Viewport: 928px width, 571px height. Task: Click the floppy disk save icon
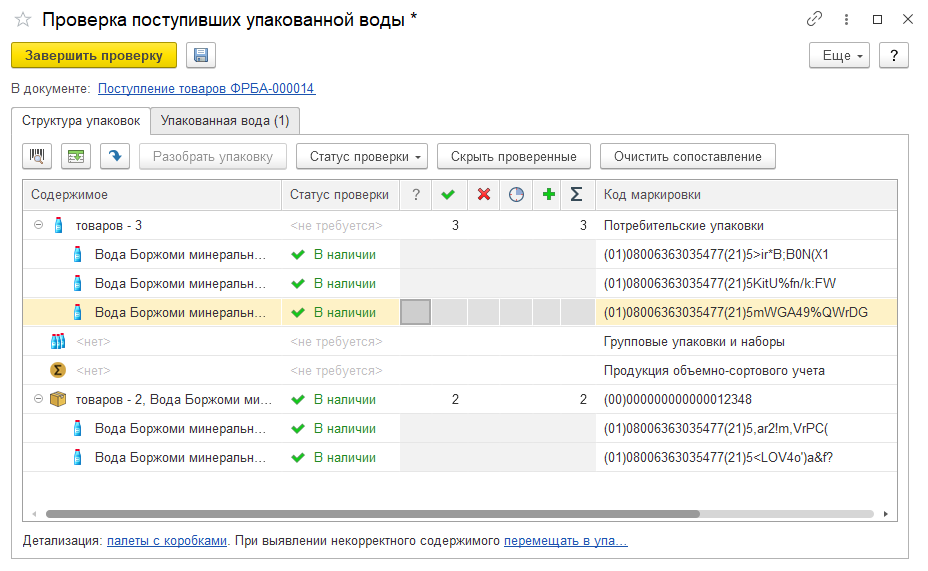pyautogui.click(x=201, y=56)
